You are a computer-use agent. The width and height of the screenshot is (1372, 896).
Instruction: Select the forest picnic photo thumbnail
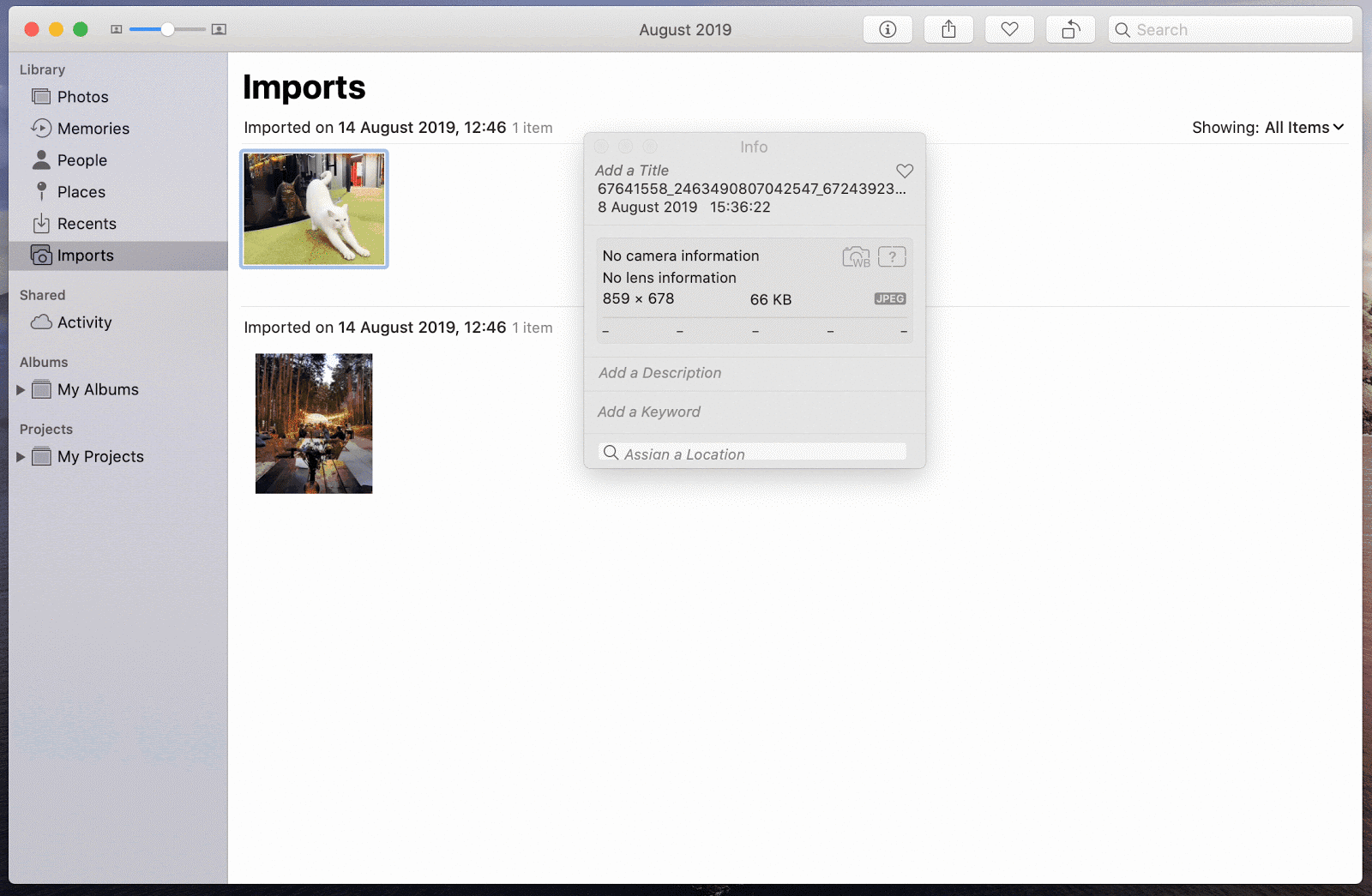(314, 424)
